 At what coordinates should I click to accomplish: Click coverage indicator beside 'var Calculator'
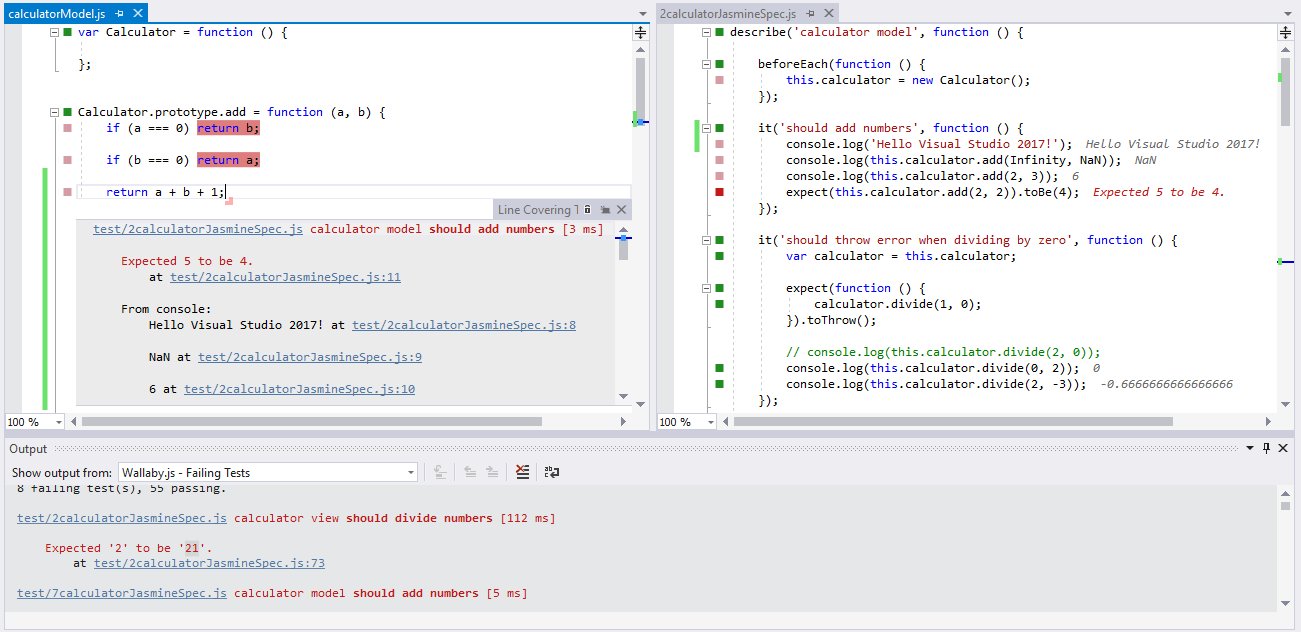coord(67,32)
